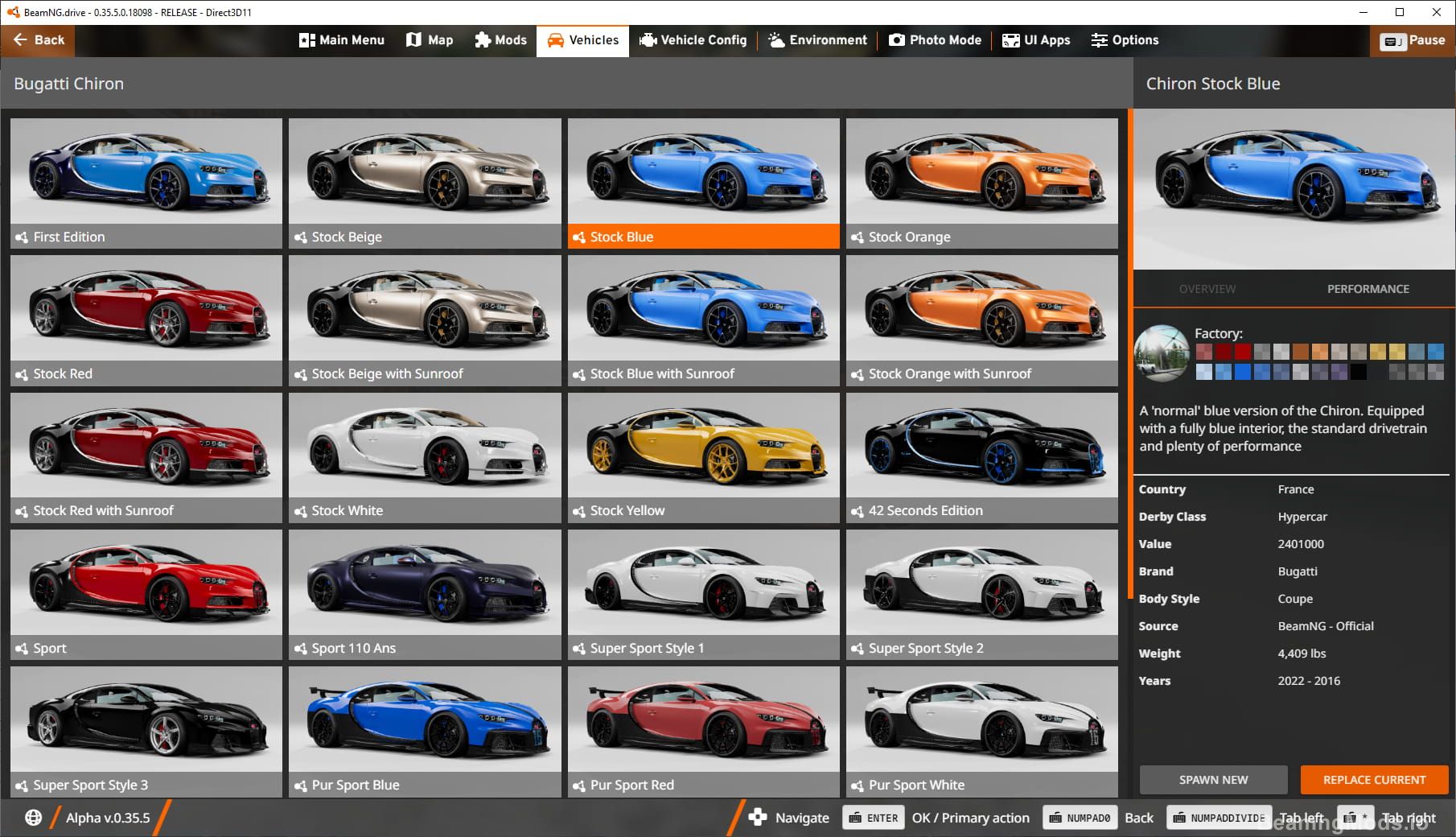Click config icon beside Stock Yellow
This screenshot has height=837, width=1456.
pyautogui.click(x=579, y=511)
